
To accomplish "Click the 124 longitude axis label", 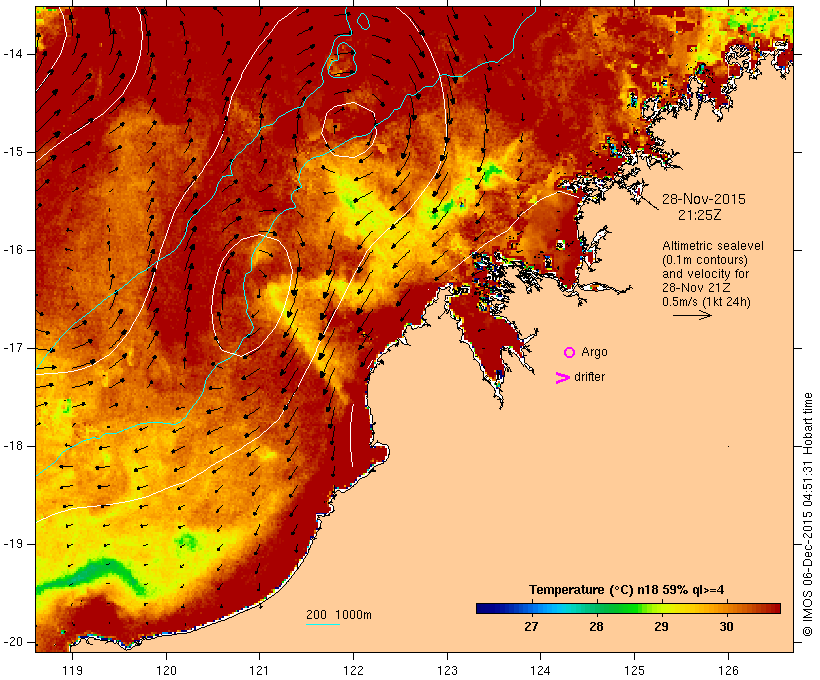I will (540, 670).
